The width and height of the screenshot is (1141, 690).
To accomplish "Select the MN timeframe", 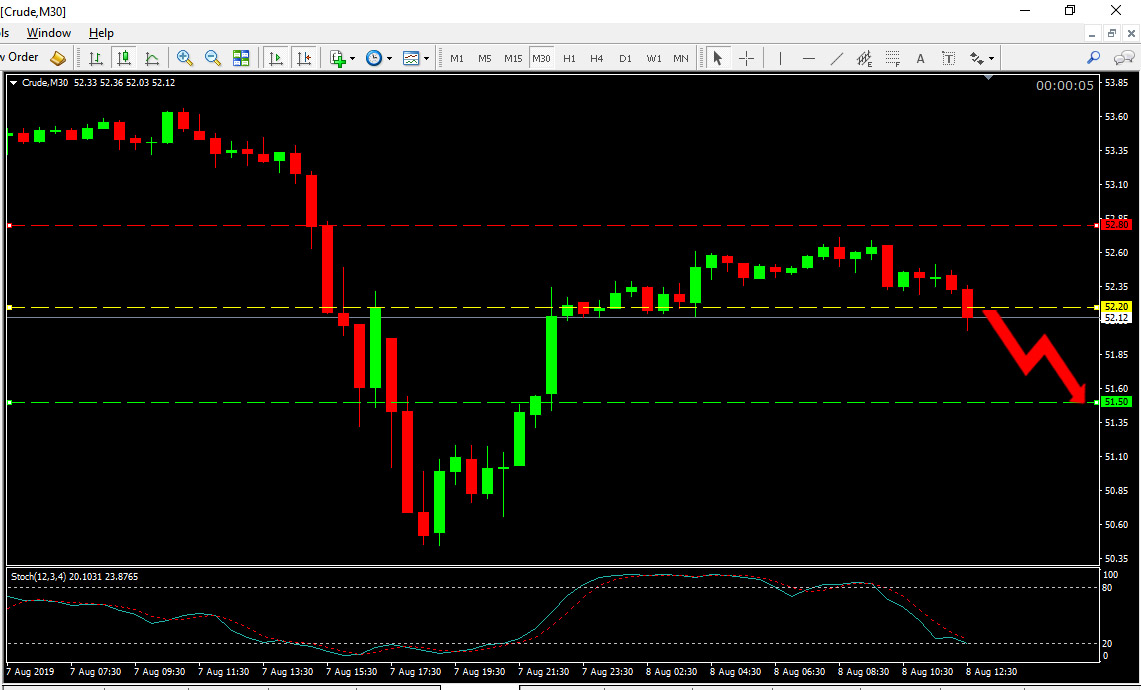I will (680, 58).
